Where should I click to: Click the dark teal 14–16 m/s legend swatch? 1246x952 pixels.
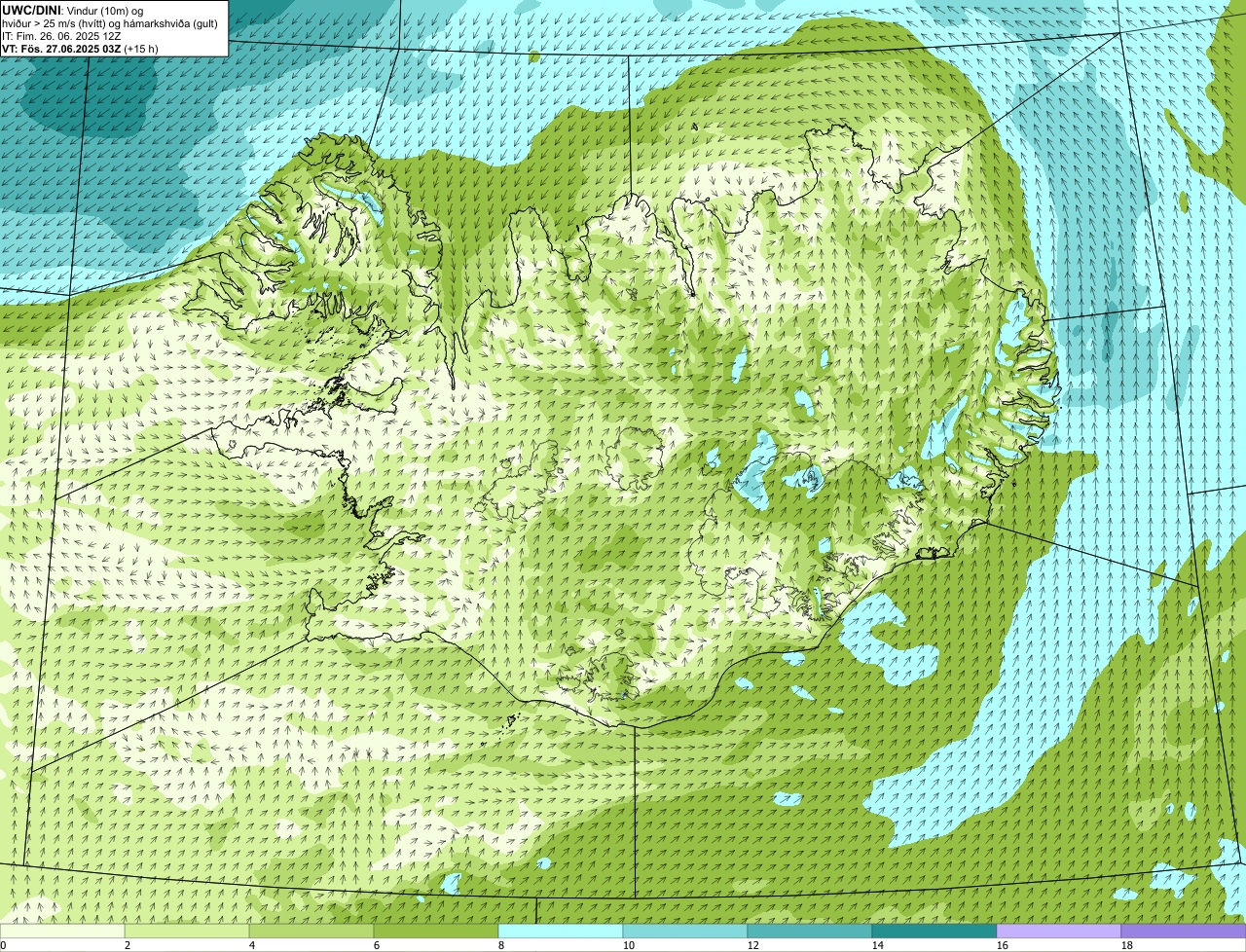click(934, 931)
